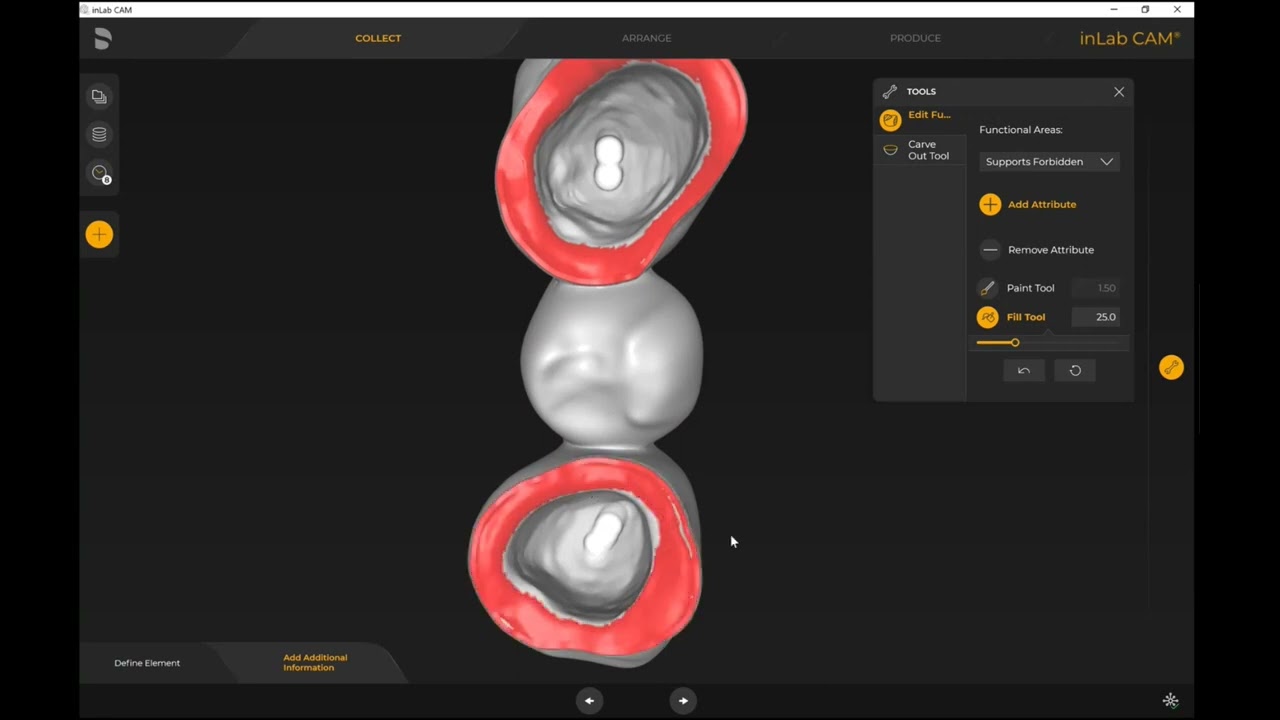Click the fill tool size slider handle
Viewport: 1280px width, 720px height.
click(x=1015, y=343)
